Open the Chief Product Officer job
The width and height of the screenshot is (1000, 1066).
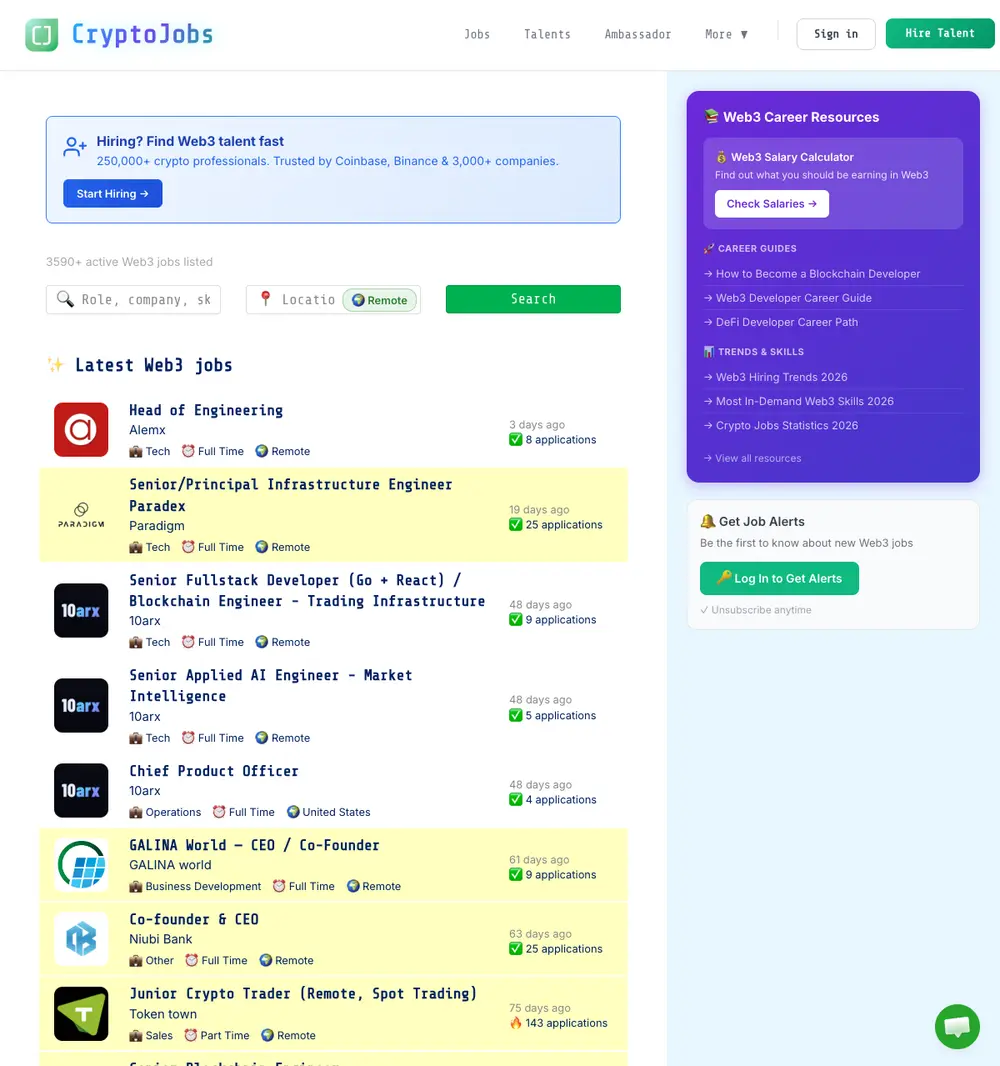coord(213,771)
